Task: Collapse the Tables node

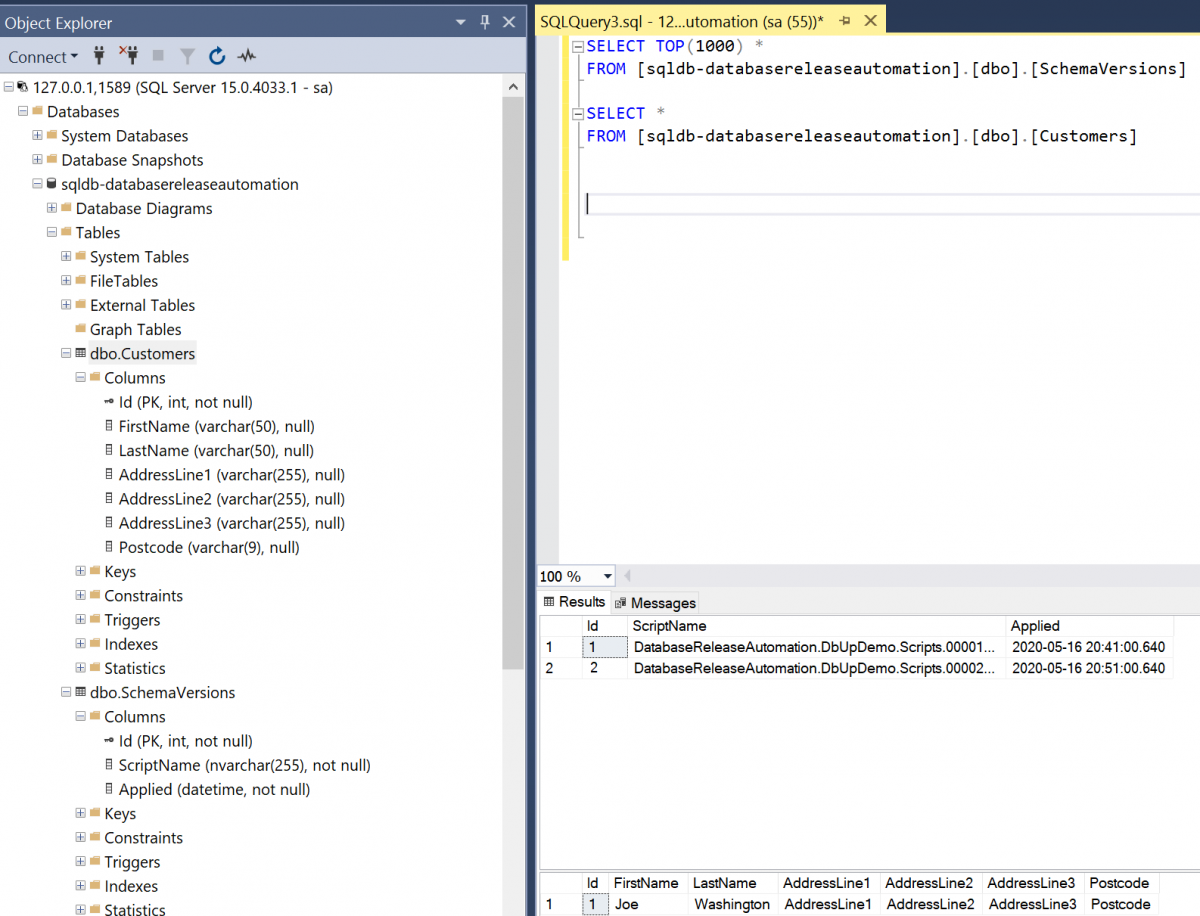Action: (50, 232)
